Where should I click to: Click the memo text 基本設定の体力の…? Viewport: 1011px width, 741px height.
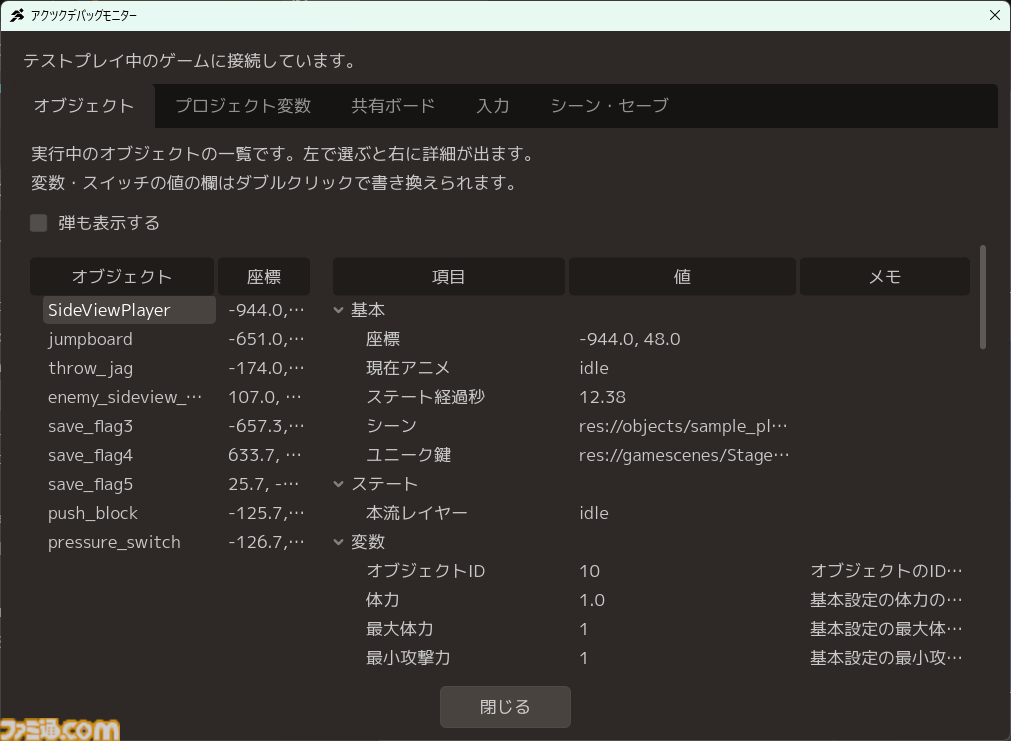pyautogui.click(x=886, y=600)
